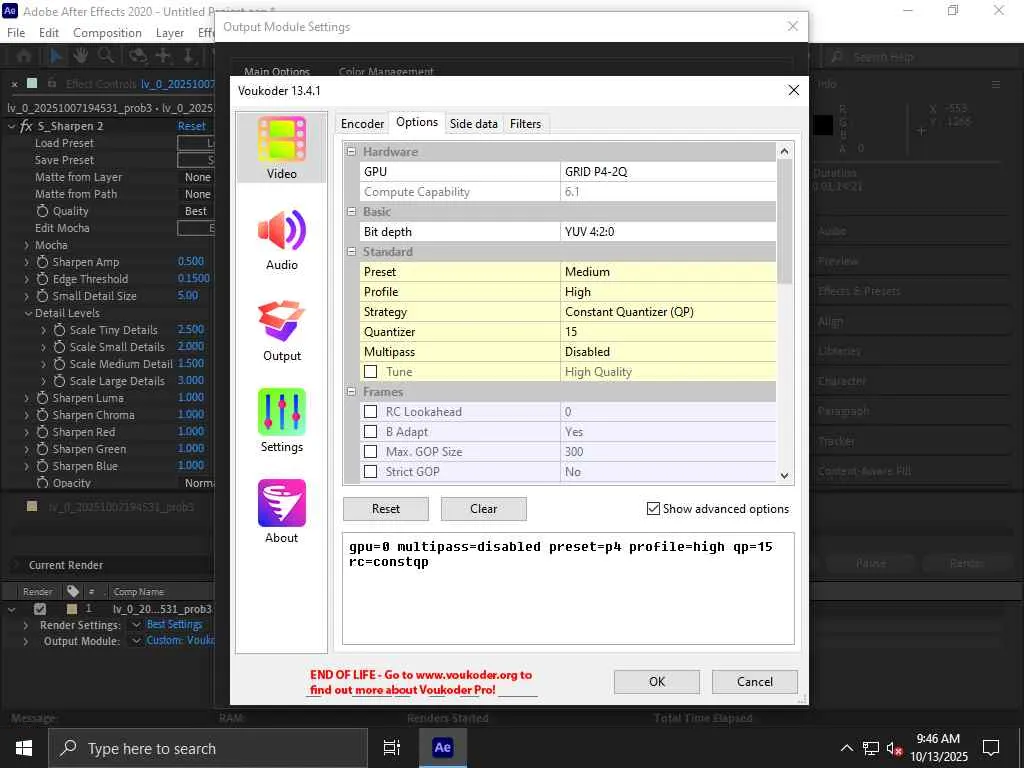Collapse the Detail Levels group
The image size is (1024, 768).
click(28, 313)
